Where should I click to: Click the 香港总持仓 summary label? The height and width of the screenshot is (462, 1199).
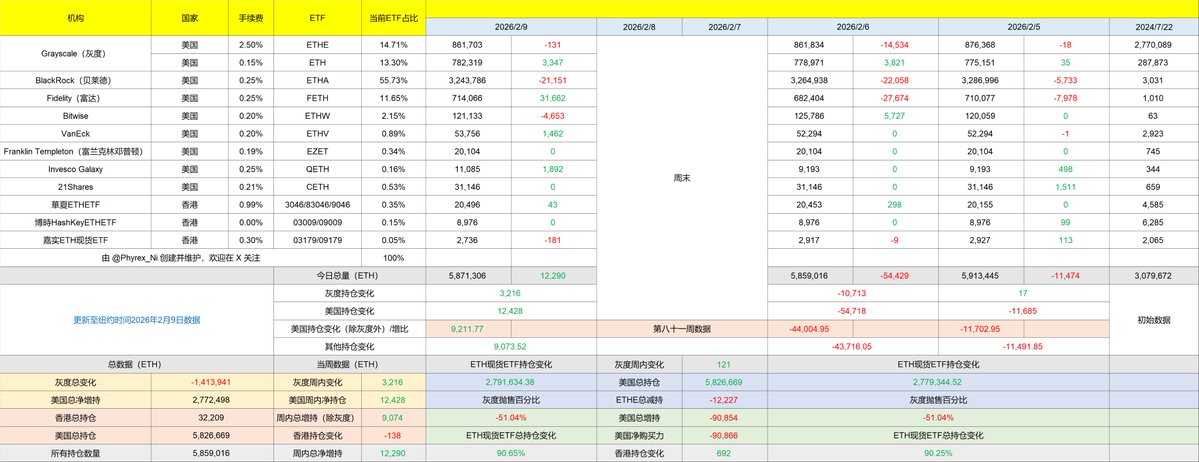pos(75,417)
